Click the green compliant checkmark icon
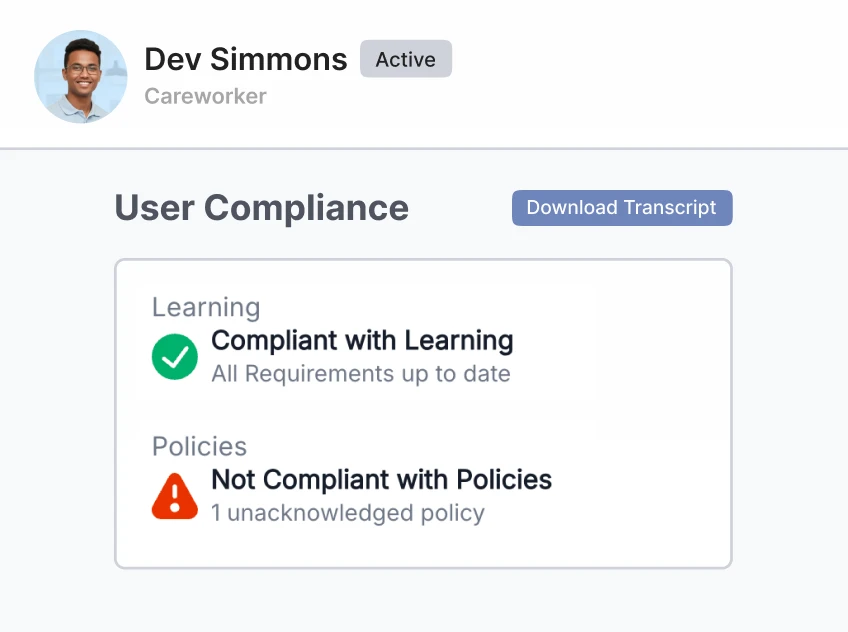Screen dimensions: 848x632 tap(175, 357)
